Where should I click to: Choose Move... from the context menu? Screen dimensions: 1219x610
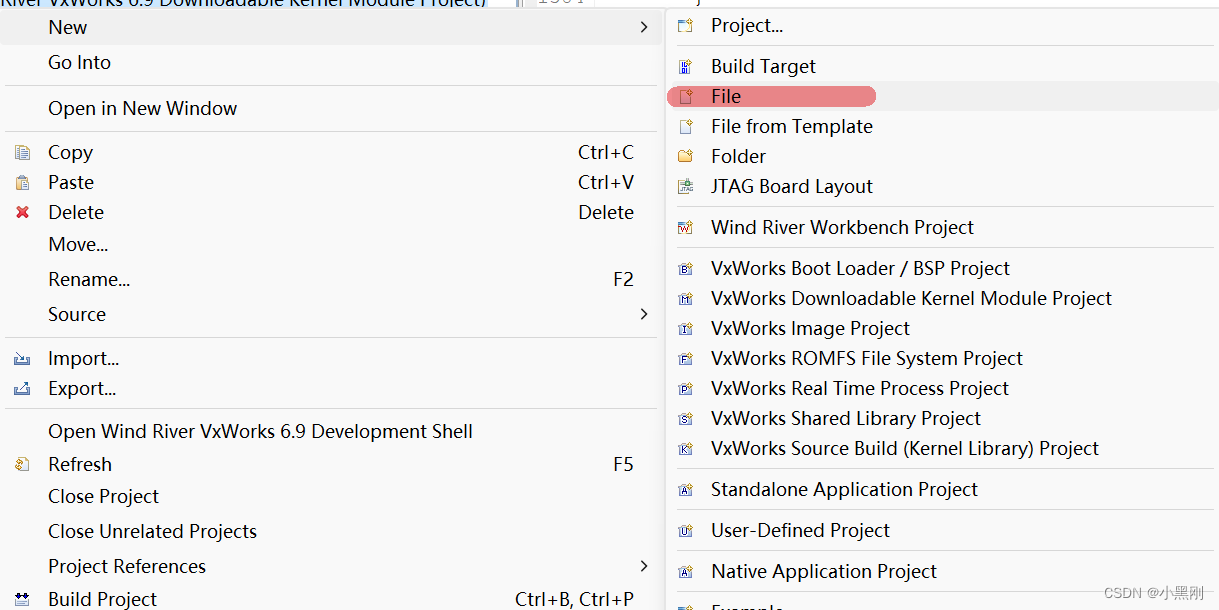[78, 244]
